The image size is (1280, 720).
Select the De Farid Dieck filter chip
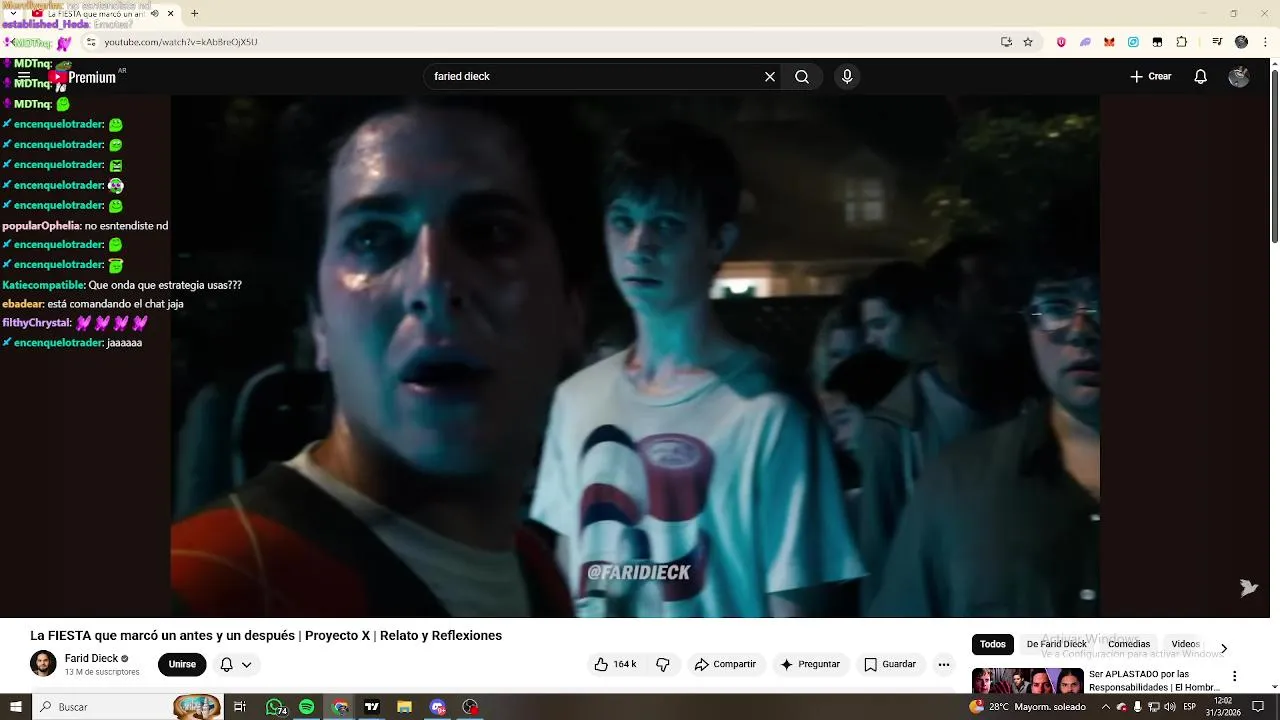click(x=1056, y=644)
